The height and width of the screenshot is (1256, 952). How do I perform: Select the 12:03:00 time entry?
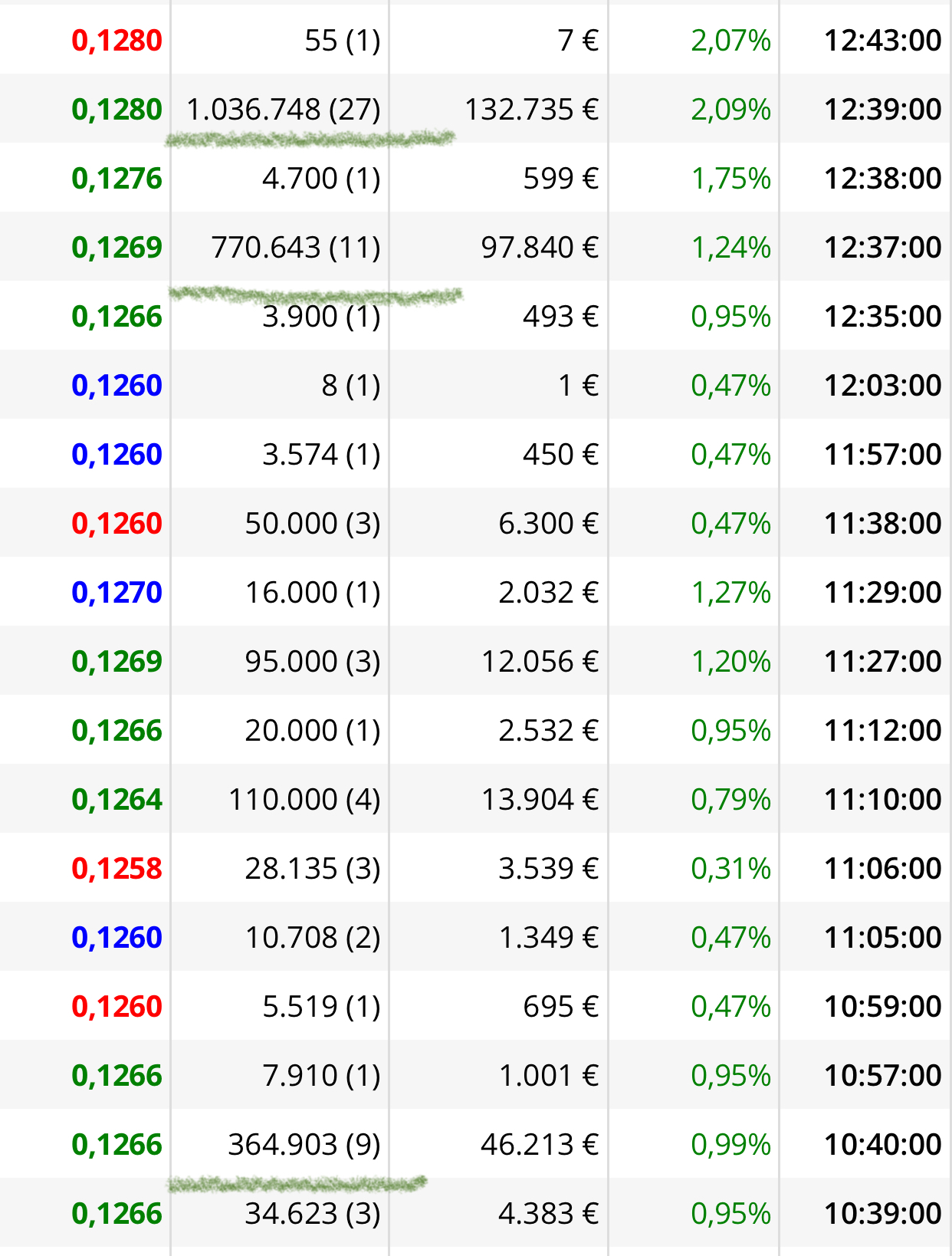point(882,386)
